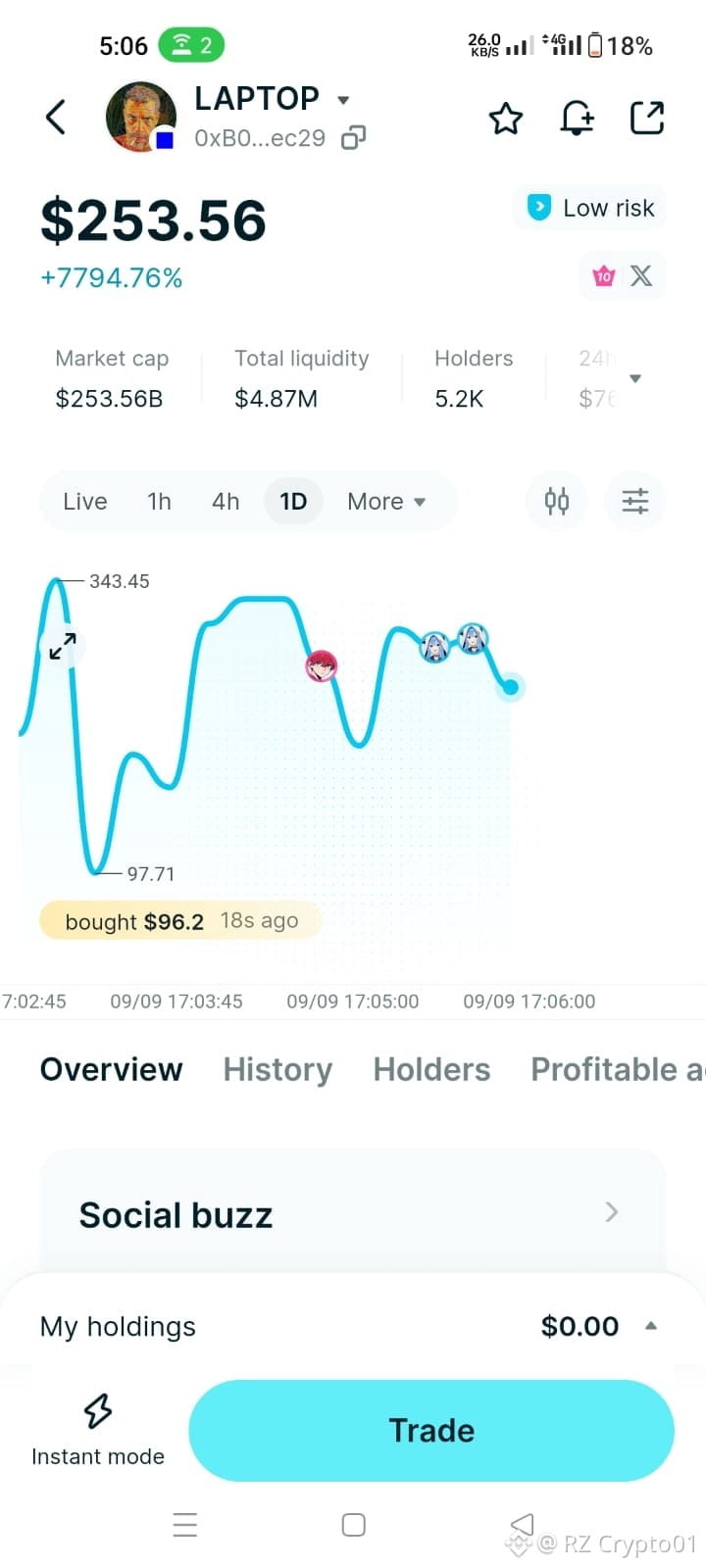Screen dimensions: 706x1568
Task: Tap the back arrow icon
Action: click(56, 117)
